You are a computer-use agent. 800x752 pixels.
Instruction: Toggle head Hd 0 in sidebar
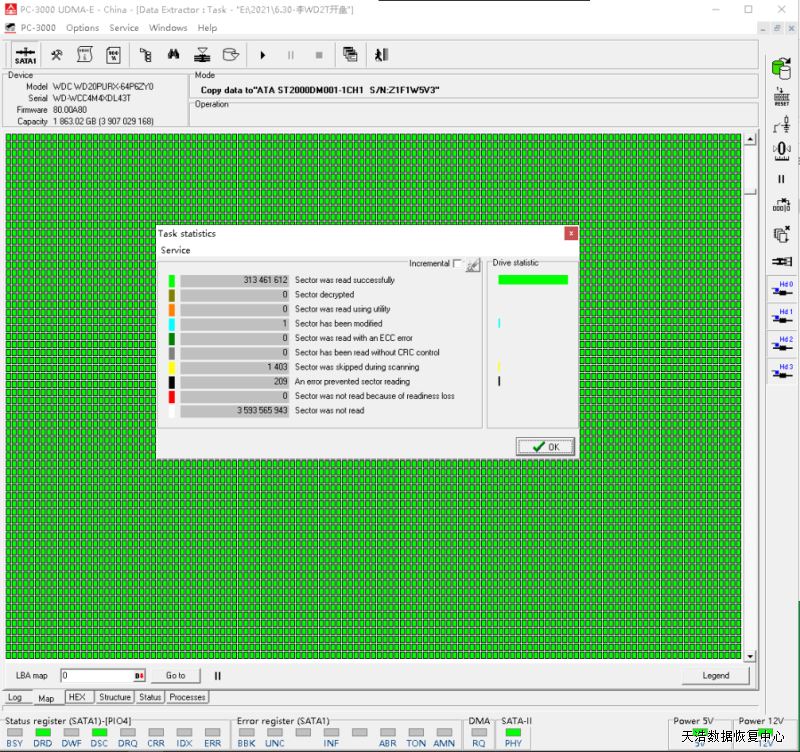781,289
